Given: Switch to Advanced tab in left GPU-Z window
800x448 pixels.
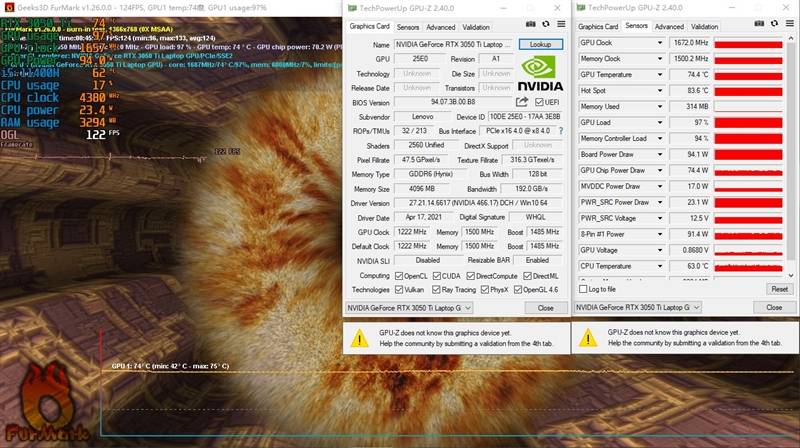Looking at the screenshot, I should (x=440, y=27).
